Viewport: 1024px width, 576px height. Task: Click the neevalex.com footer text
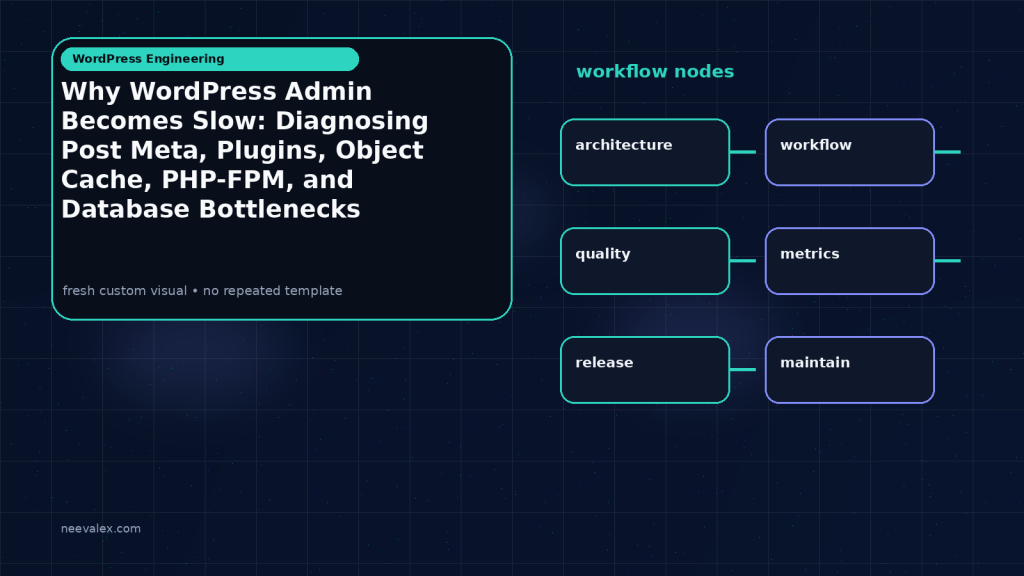pyautogui.click(x=101, y=528)
